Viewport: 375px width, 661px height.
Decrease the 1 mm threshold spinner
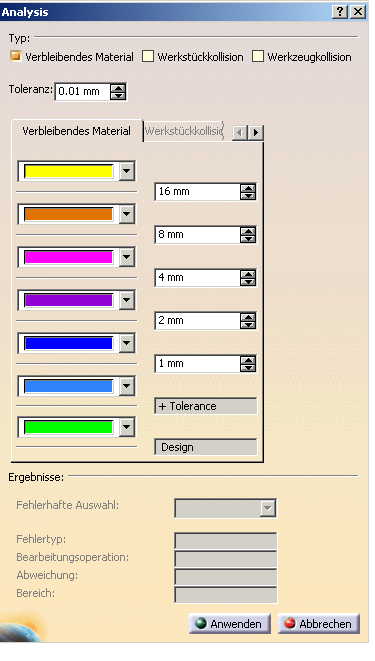click(248, 368)
